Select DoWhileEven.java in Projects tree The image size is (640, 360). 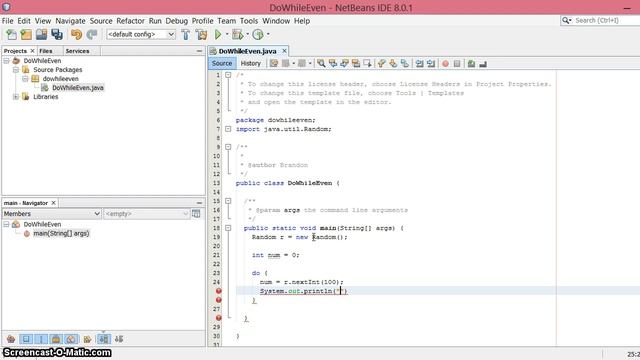[x=78, y=88]
